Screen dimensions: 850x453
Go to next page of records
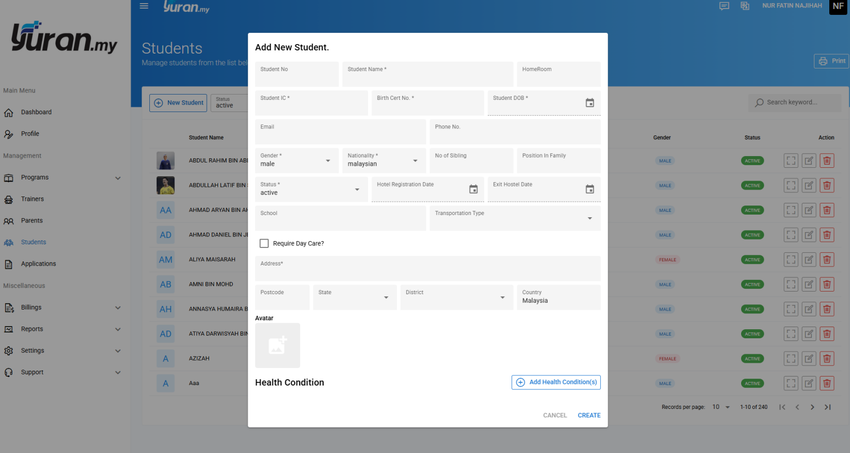click(812, 407)
